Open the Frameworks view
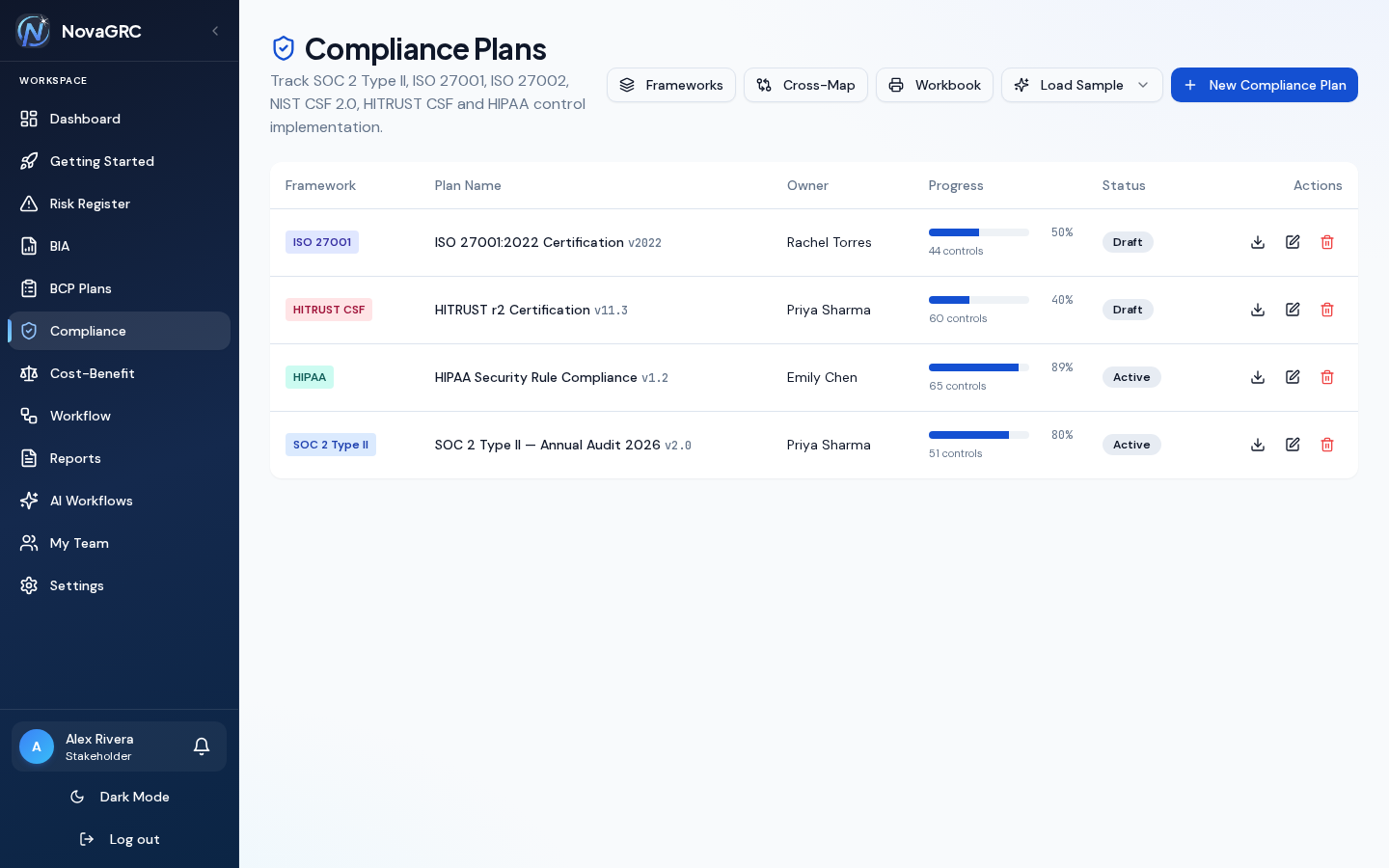Viewport: 1389px width, 868px height. coord(671,85)
